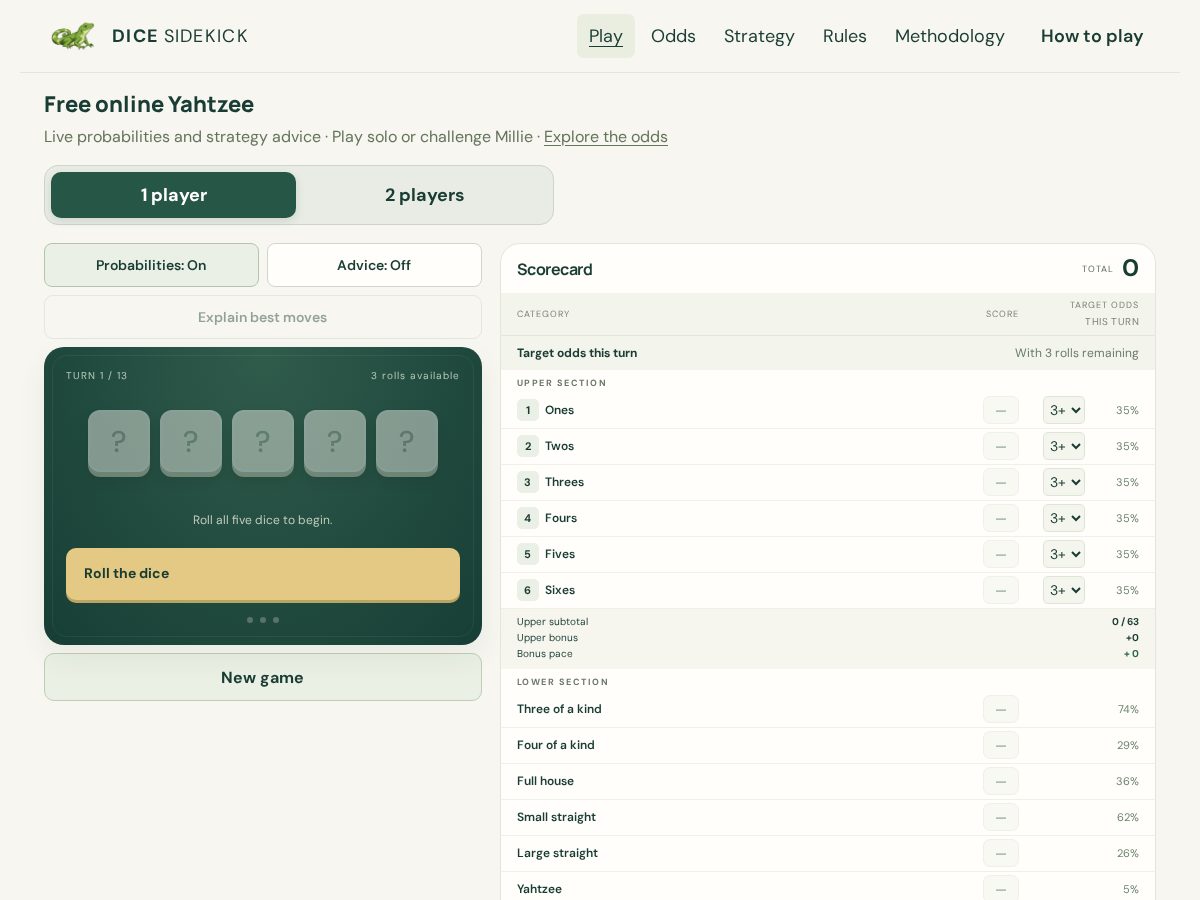Screen dimensions: 1200x900
Task: Click the number 4 badge beside Fours
Action: pos(528,518)
